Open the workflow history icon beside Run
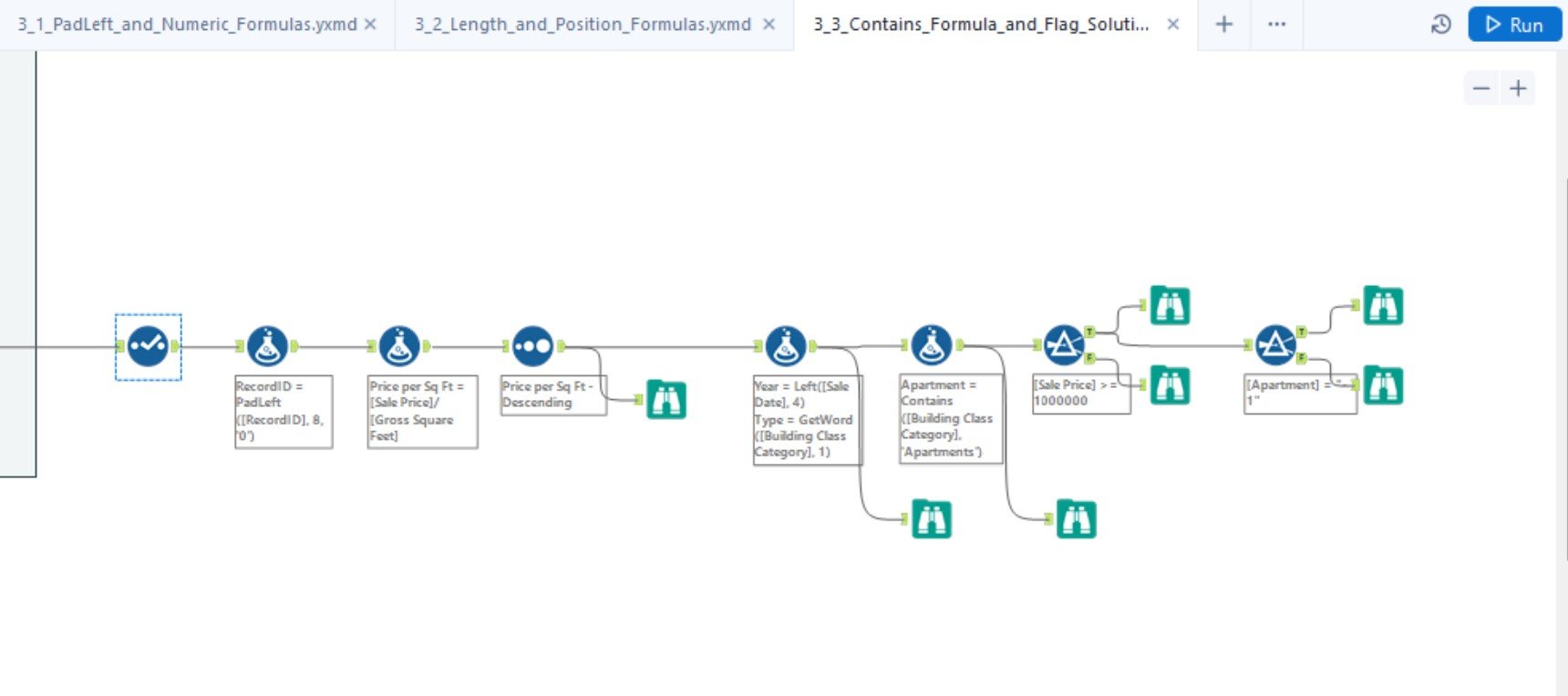1568x696 pixels. 1440,25
